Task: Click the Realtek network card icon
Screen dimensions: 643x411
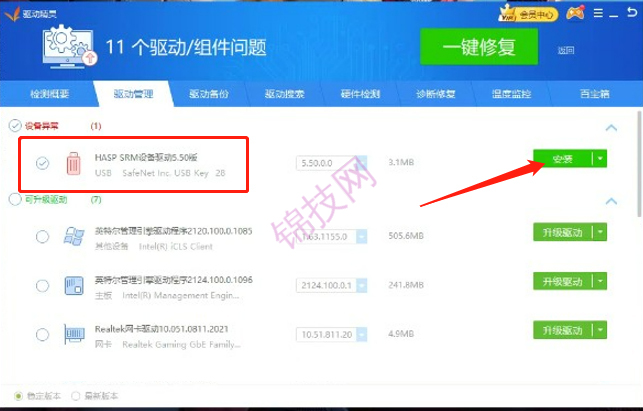Action: pyautogui.click(x=74, y=334)
